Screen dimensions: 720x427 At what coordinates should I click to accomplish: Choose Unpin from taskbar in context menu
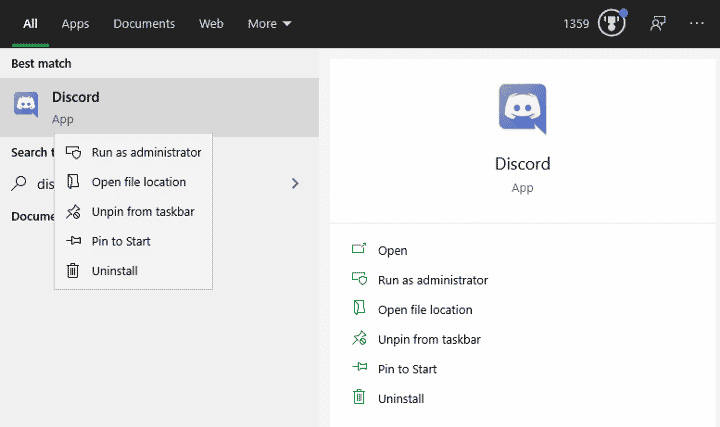[142, 211]
